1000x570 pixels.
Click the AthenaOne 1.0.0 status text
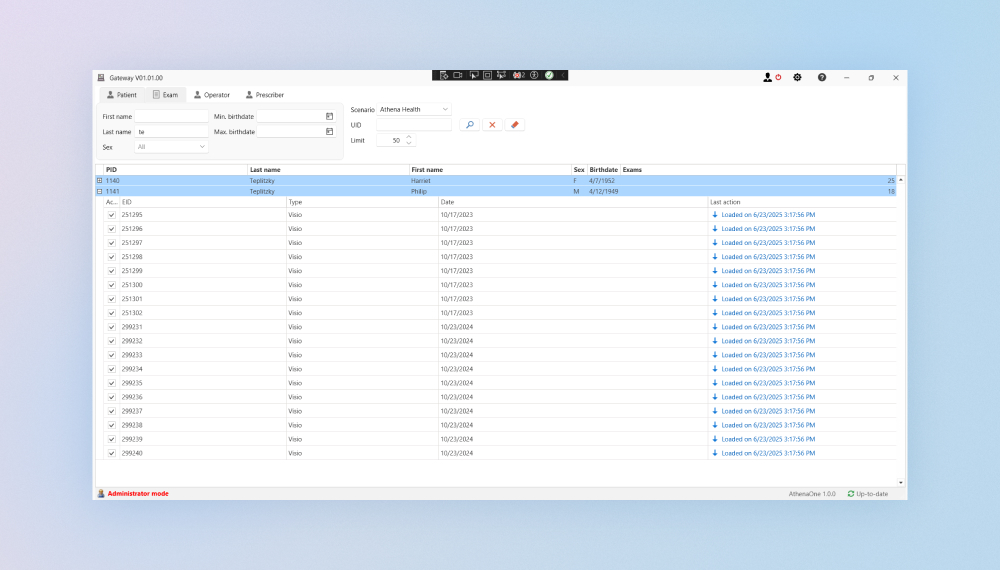click(812, 493)
